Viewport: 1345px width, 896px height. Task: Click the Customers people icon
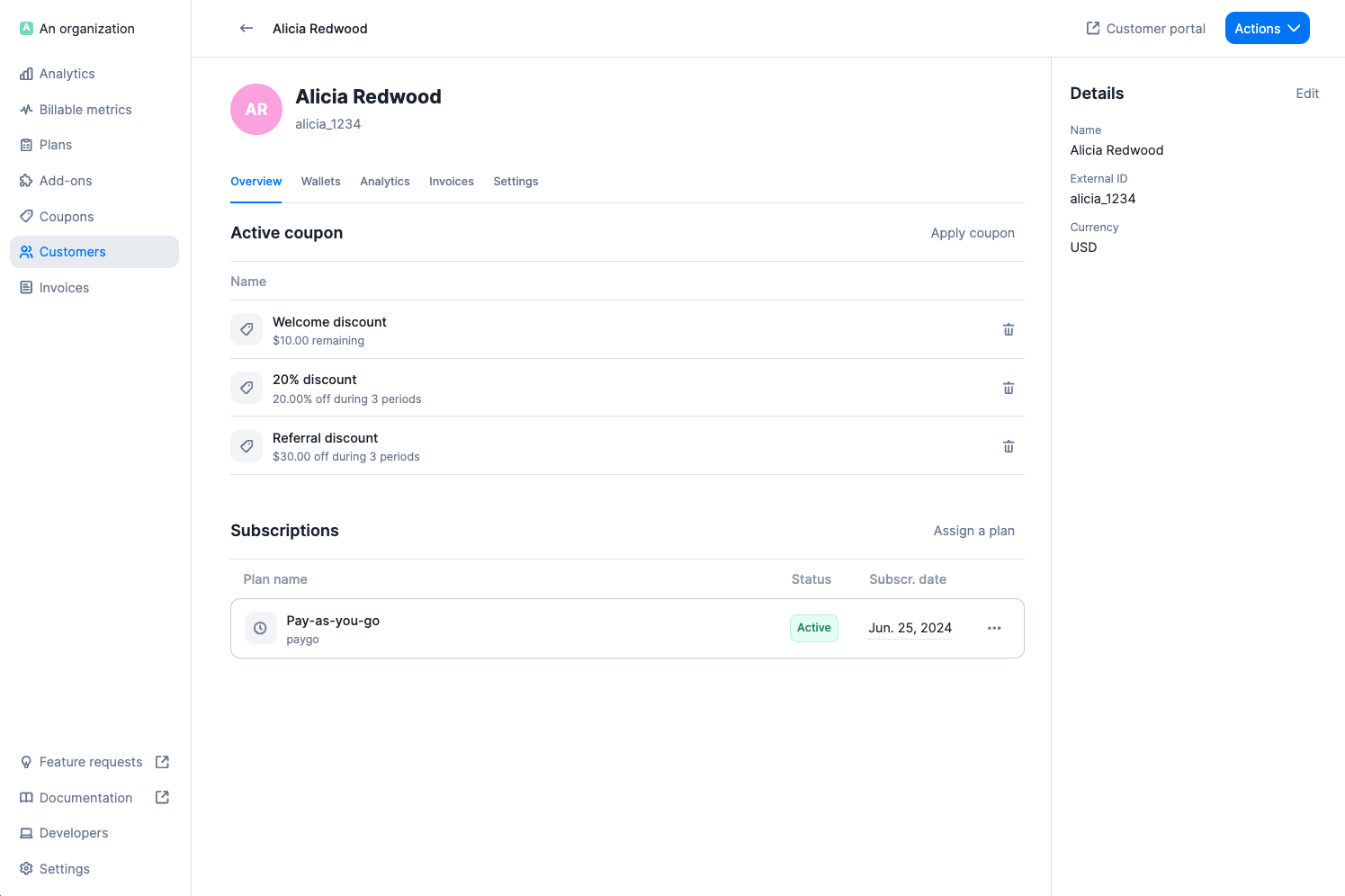pos(26,252)
